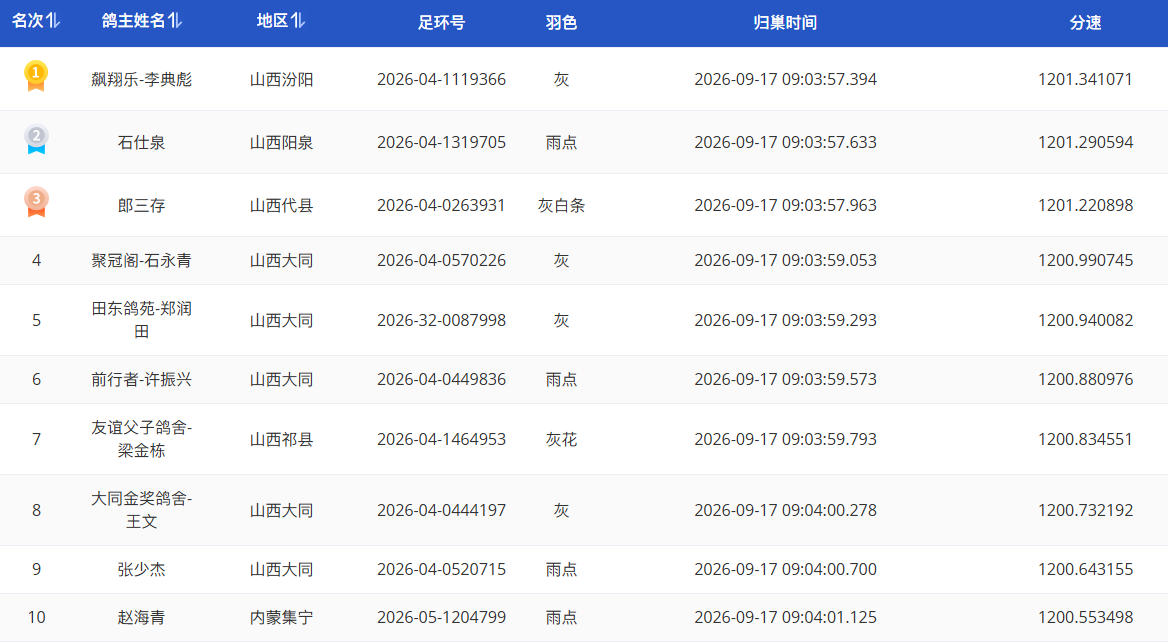Click the 归巢时间 column header

(x=785, y=23)
